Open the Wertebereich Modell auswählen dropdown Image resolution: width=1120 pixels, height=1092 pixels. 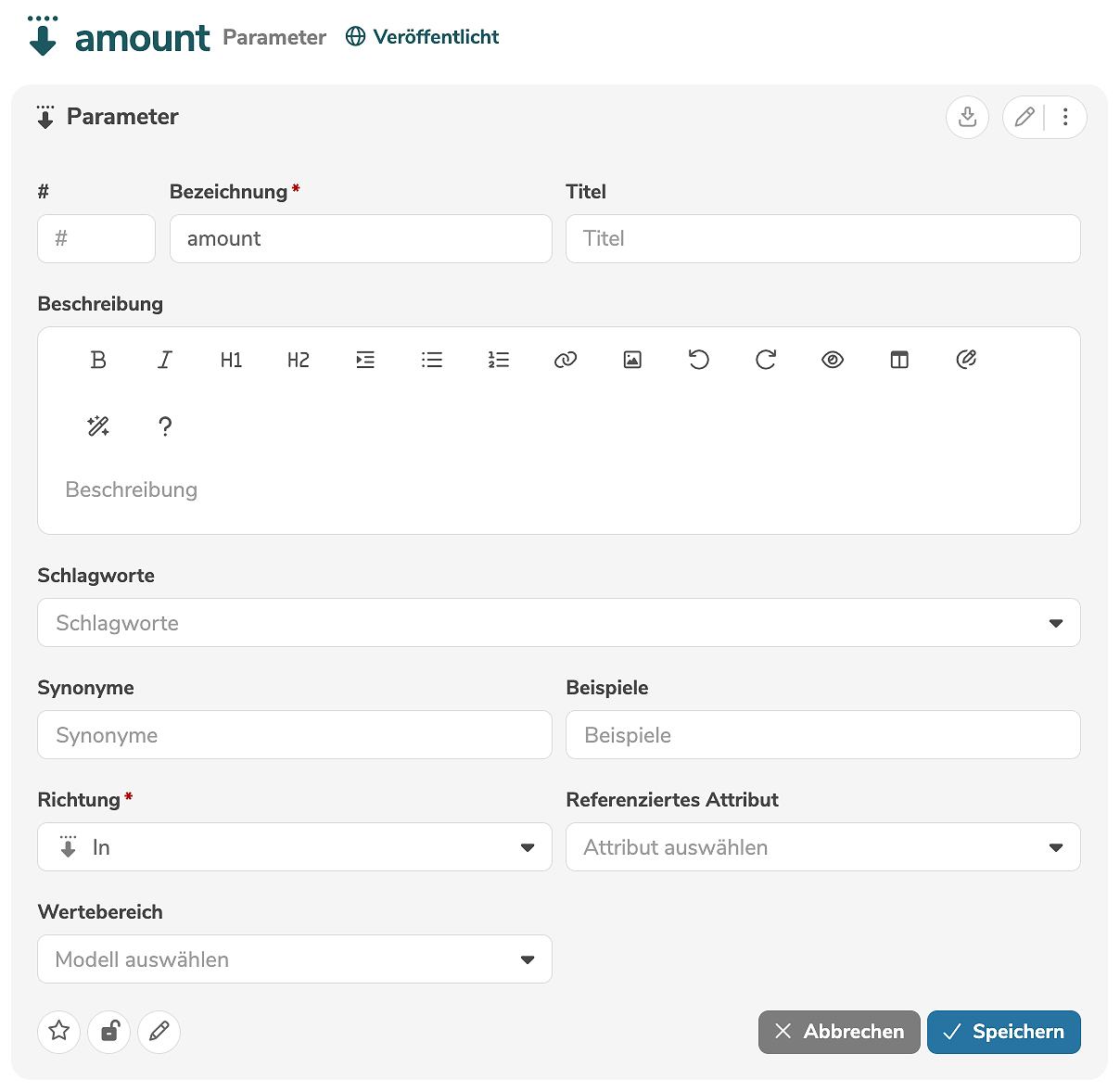(x=295, y=959)
